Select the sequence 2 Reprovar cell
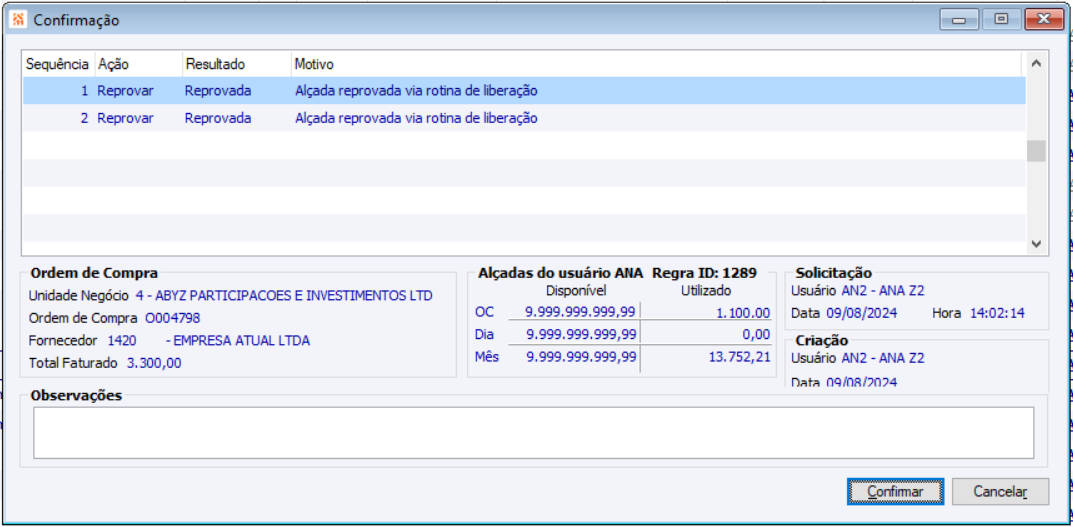The height and width of the screenshot is (527, 1073). [x=126, y=118]
